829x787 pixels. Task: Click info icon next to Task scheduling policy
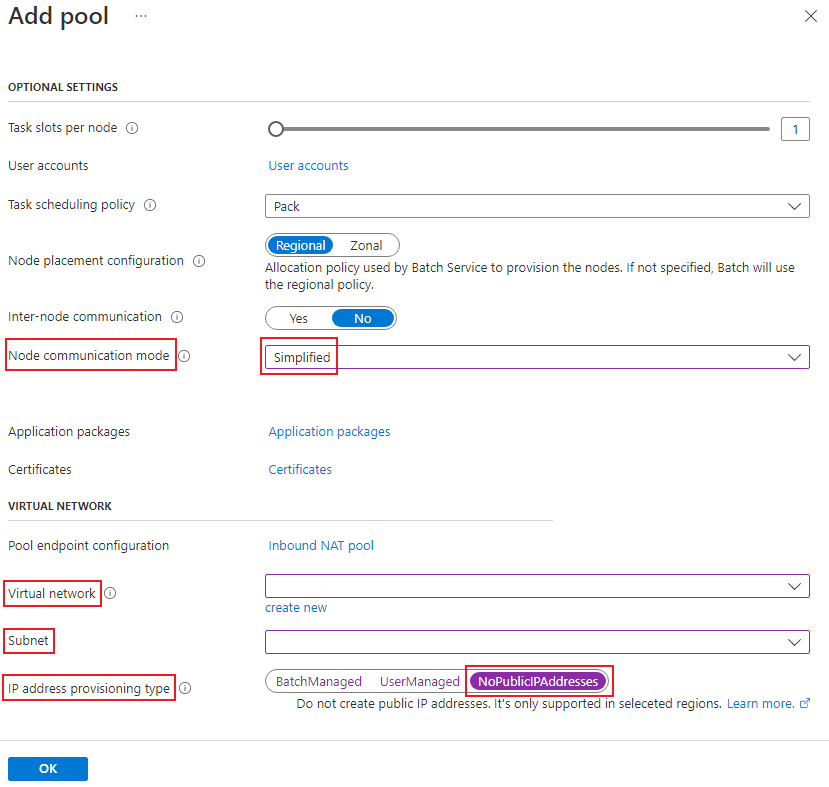click(x=150, y=205)
